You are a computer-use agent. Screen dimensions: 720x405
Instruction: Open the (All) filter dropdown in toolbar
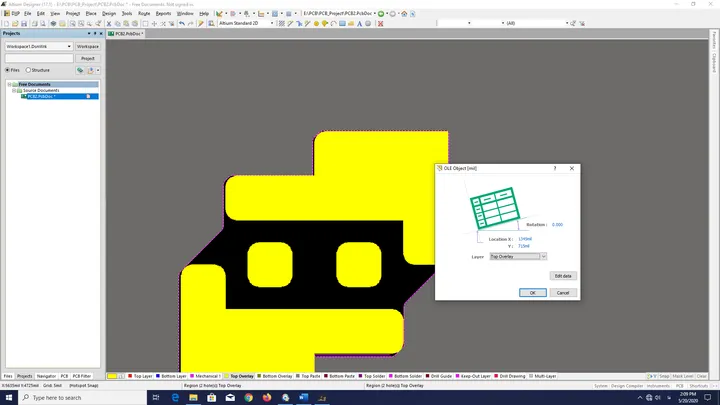coord(567,23)
